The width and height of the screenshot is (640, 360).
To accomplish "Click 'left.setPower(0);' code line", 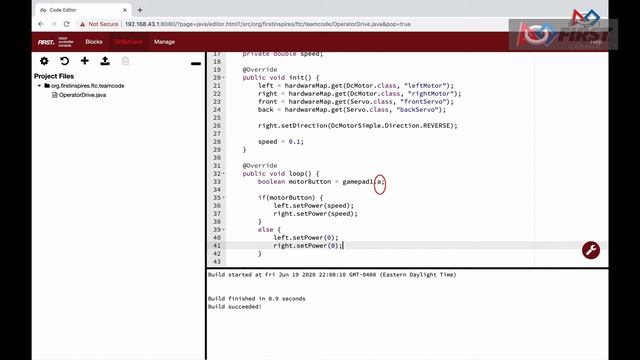I will click(306, 238).
